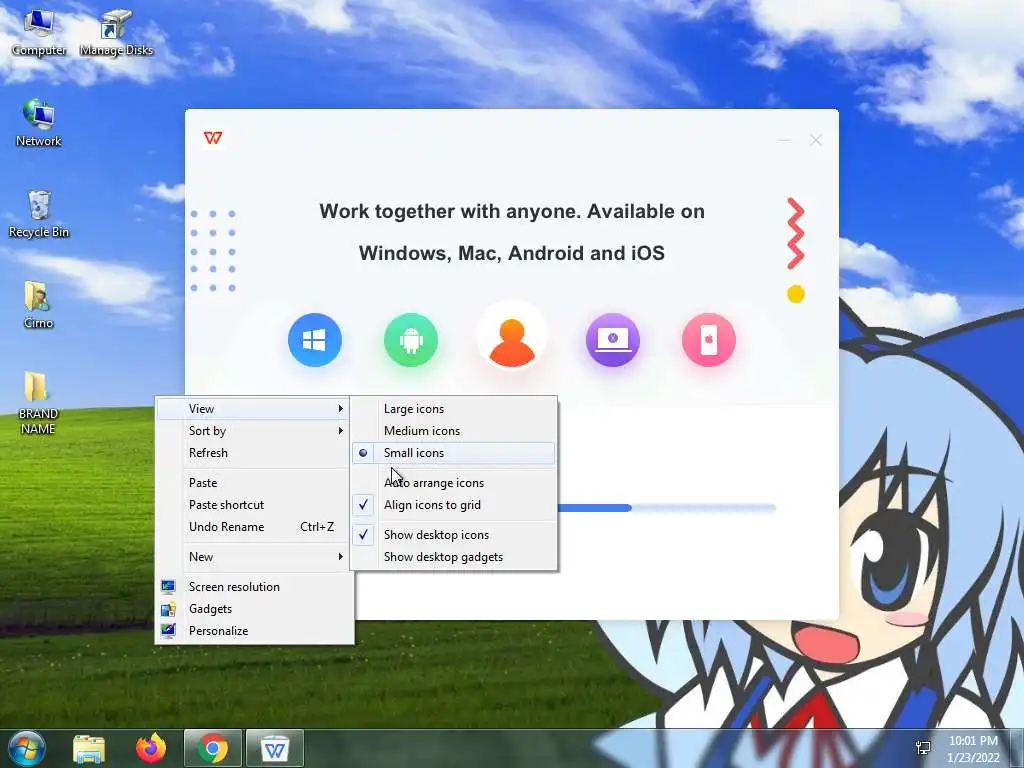This screenshot has width=1024, height=768.
Task: Switch to WPS installer taskbar button
Action: (x=275, y=748)
